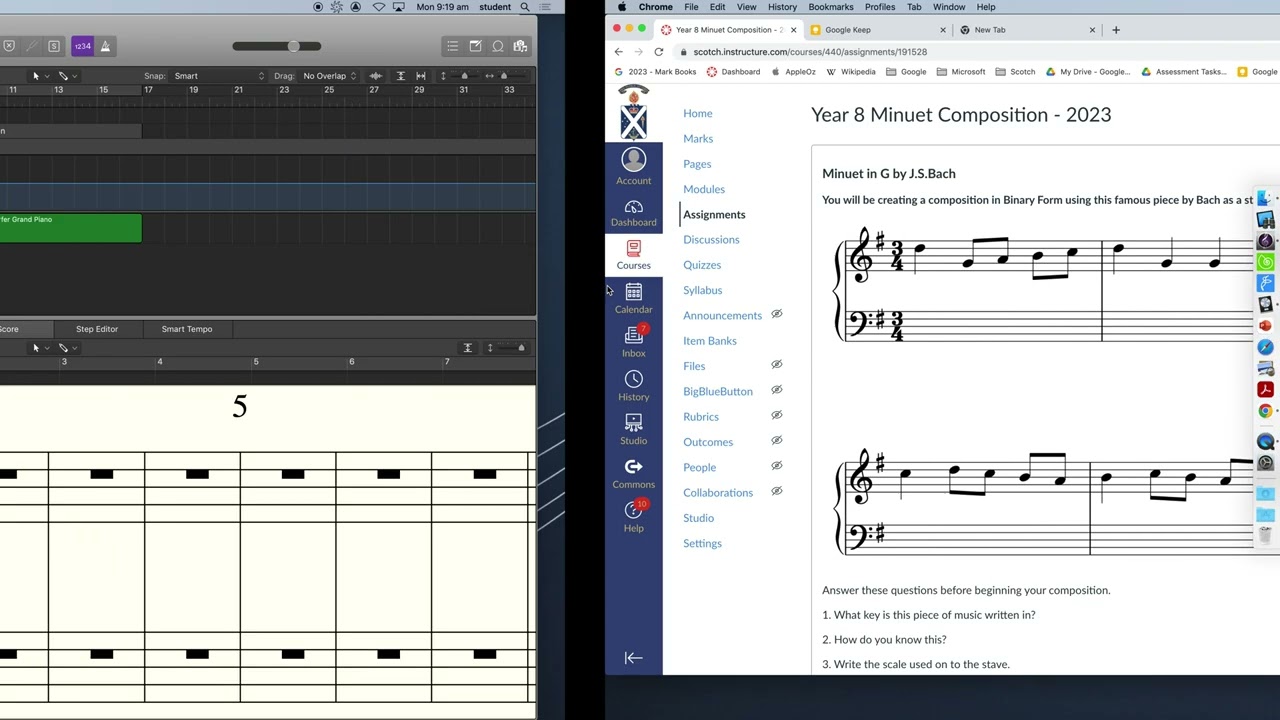Open the tracks area pencil tool menu
The image size is (1280, 720).
pos(67,76)
